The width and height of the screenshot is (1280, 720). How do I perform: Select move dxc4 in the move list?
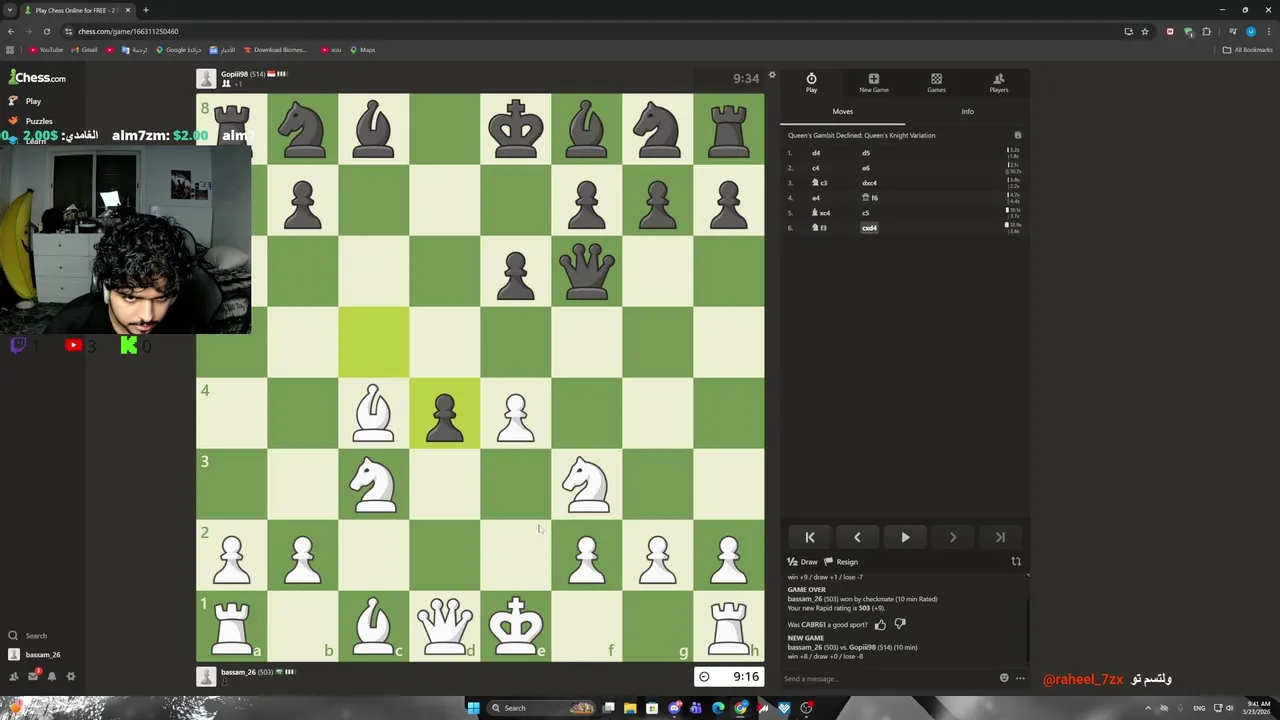pyautogui.click(x=869, y=183)
